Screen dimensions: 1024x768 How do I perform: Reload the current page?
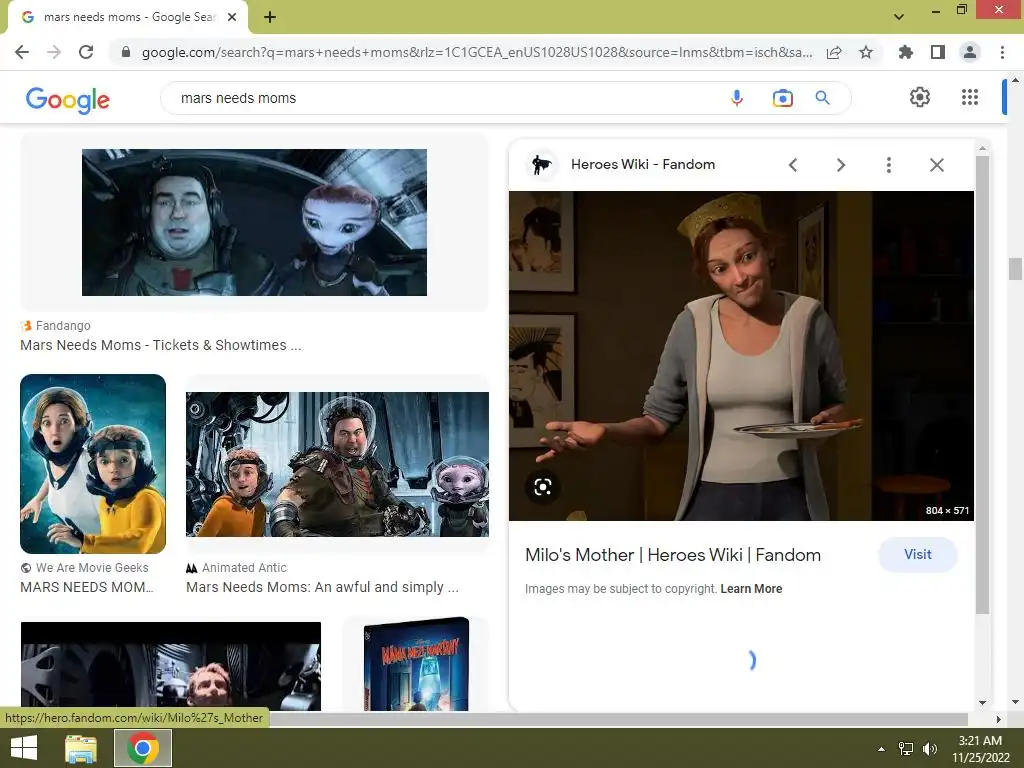click(86, 52)
